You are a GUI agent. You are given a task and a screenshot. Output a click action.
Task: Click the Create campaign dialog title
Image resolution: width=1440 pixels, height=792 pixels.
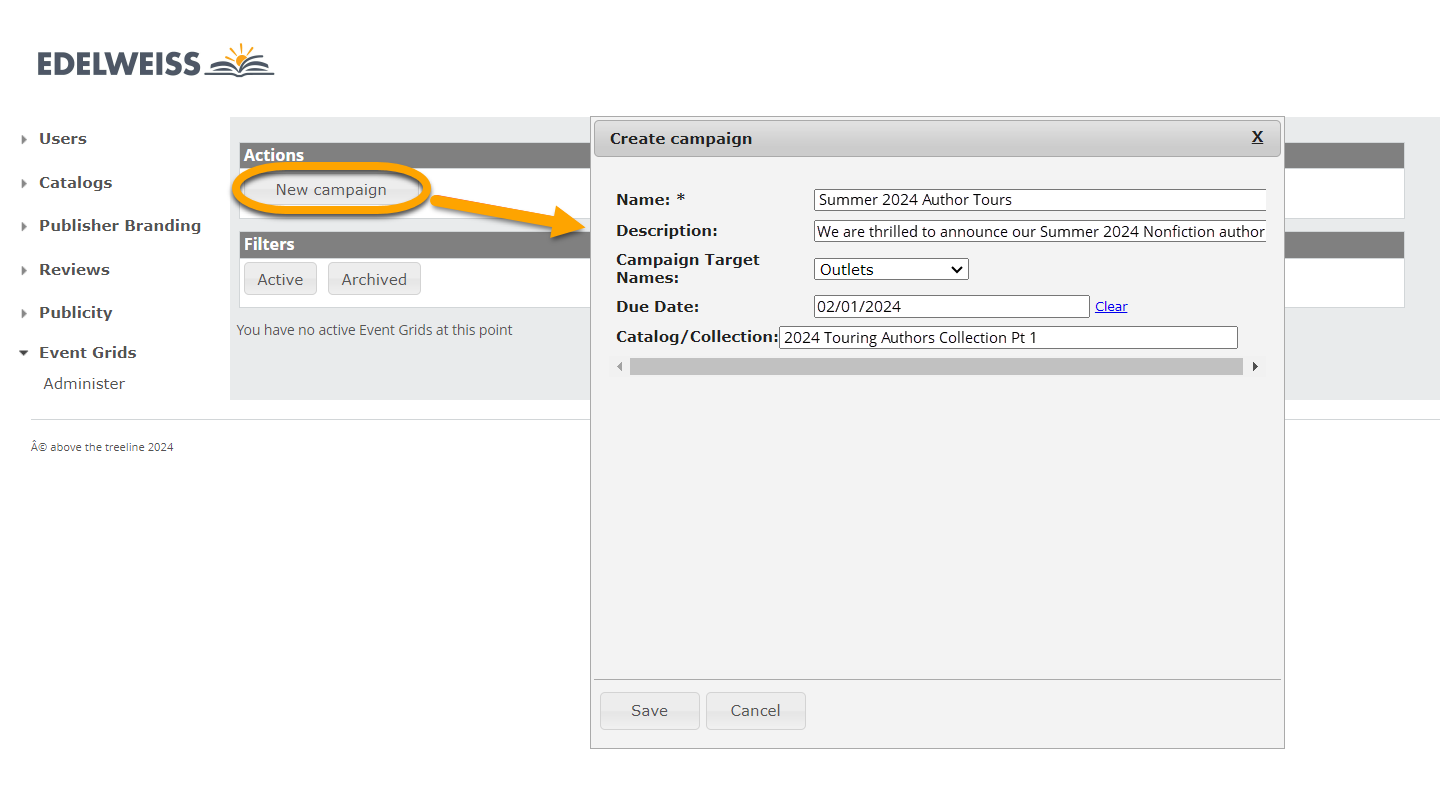[681, 139]
